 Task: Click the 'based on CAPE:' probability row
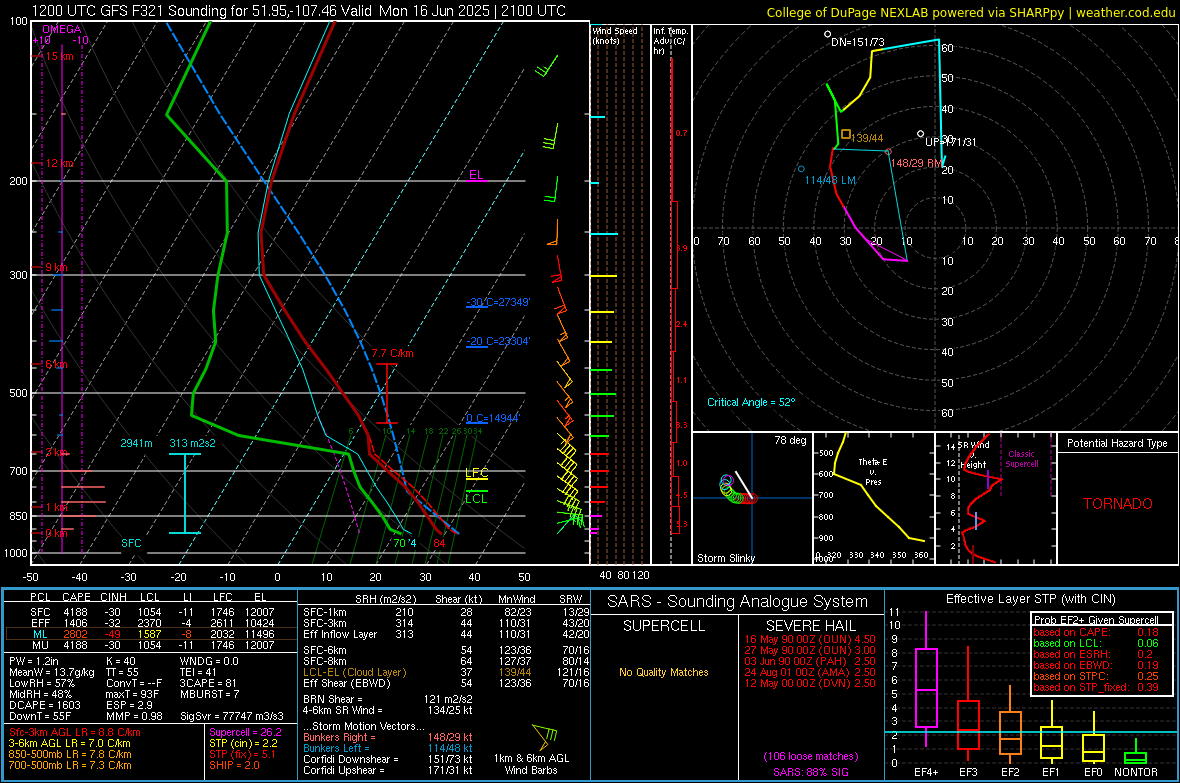1096,632
